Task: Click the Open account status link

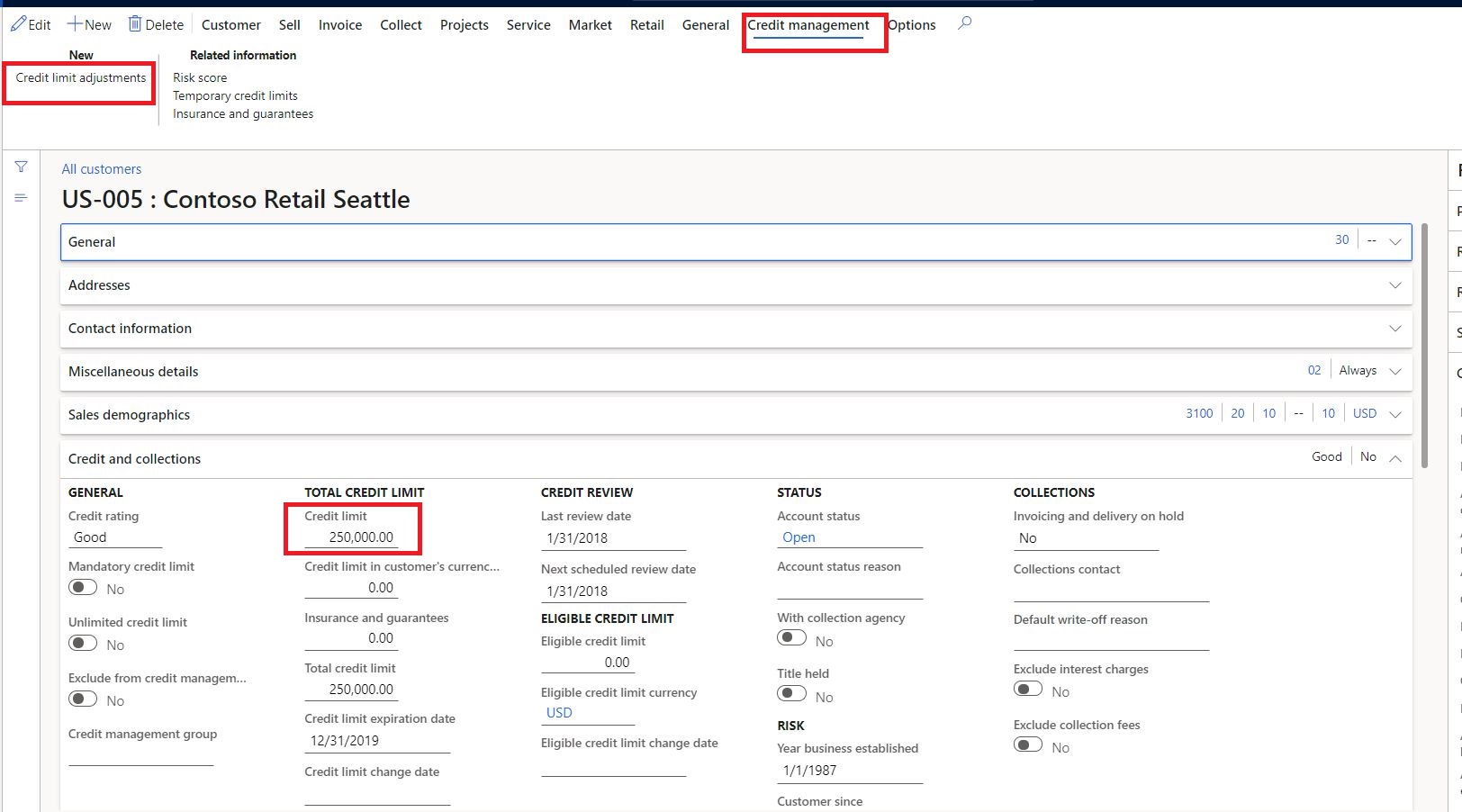Action: (798, 537)
